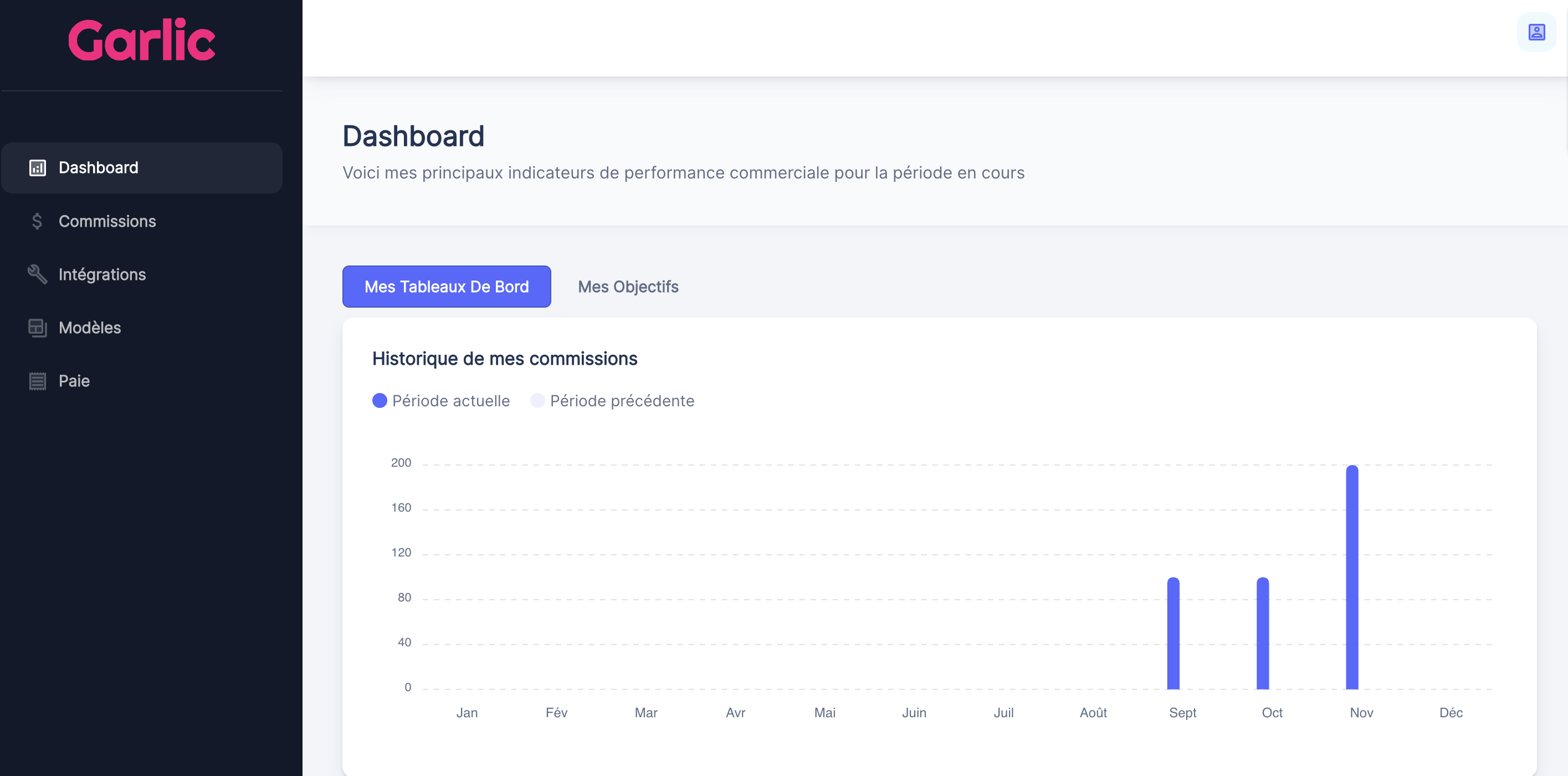This screenshot has height=776, width=1568.
Task: Click the Paie receipt icon
Action: click(x=38, y=381)
